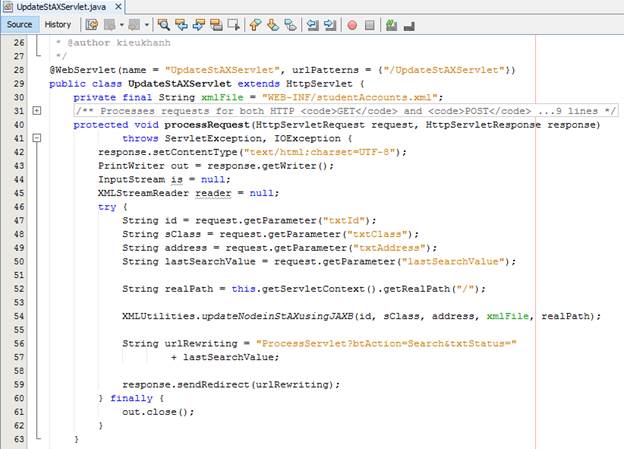Click the Shift Line Left icon
This screenshot has width=624, height=449.
[312, 25]
